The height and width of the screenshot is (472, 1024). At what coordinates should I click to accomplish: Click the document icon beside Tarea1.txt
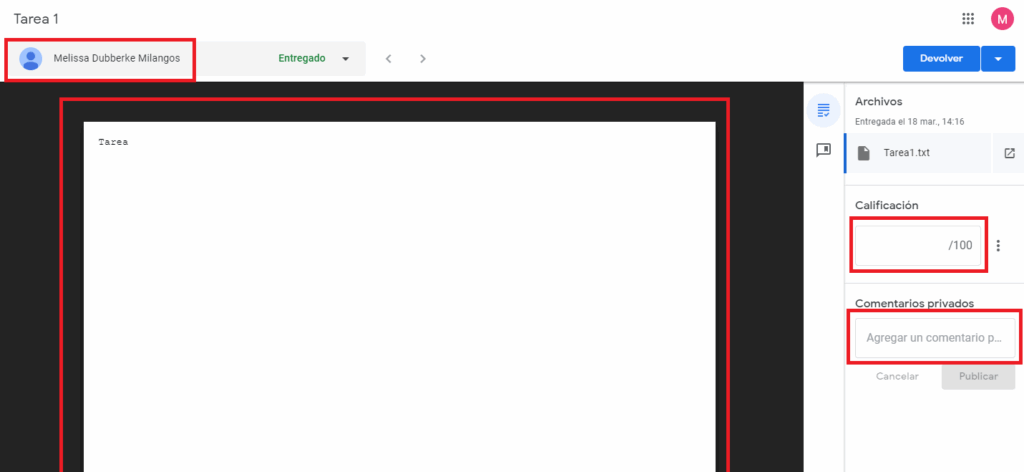tap(864, 153)
